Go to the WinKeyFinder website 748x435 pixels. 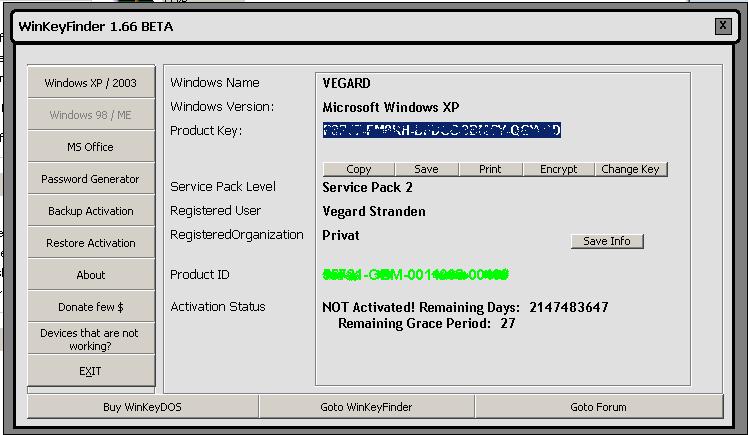(x=366, y=407)
